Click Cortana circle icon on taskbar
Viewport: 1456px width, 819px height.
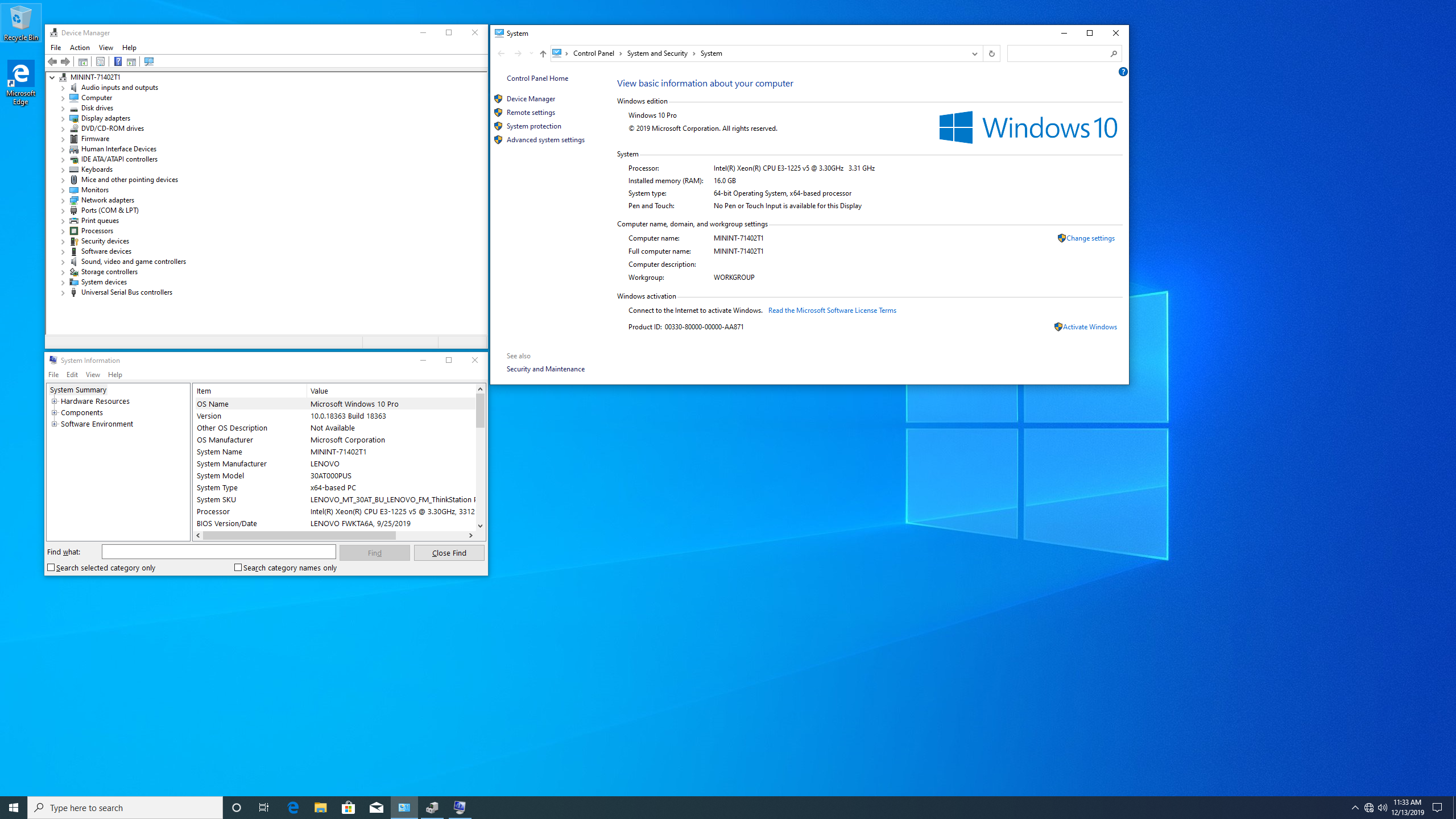point(237,808)
